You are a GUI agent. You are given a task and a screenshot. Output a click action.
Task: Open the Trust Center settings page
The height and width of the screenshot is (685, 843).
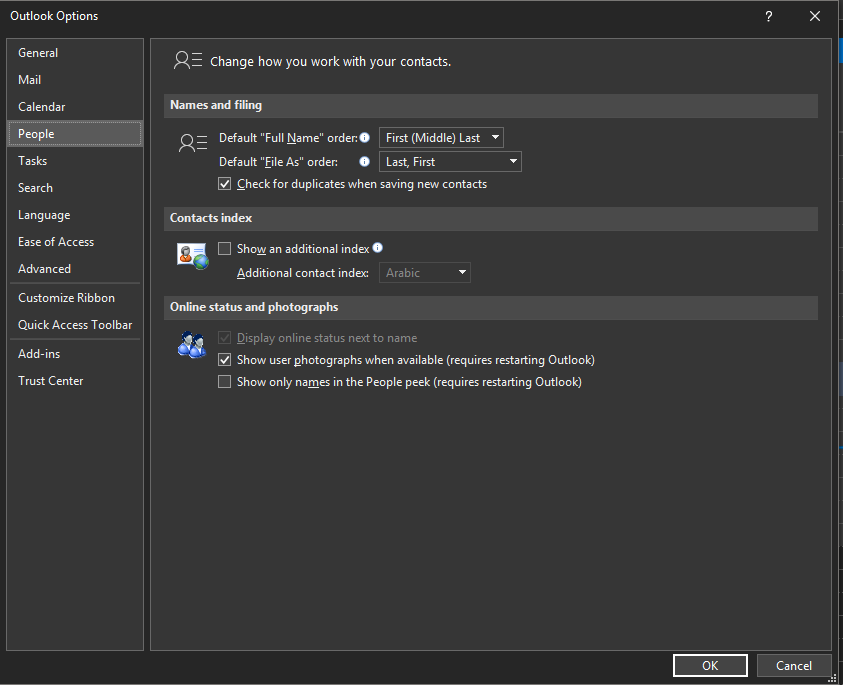(x=50, y=380)
